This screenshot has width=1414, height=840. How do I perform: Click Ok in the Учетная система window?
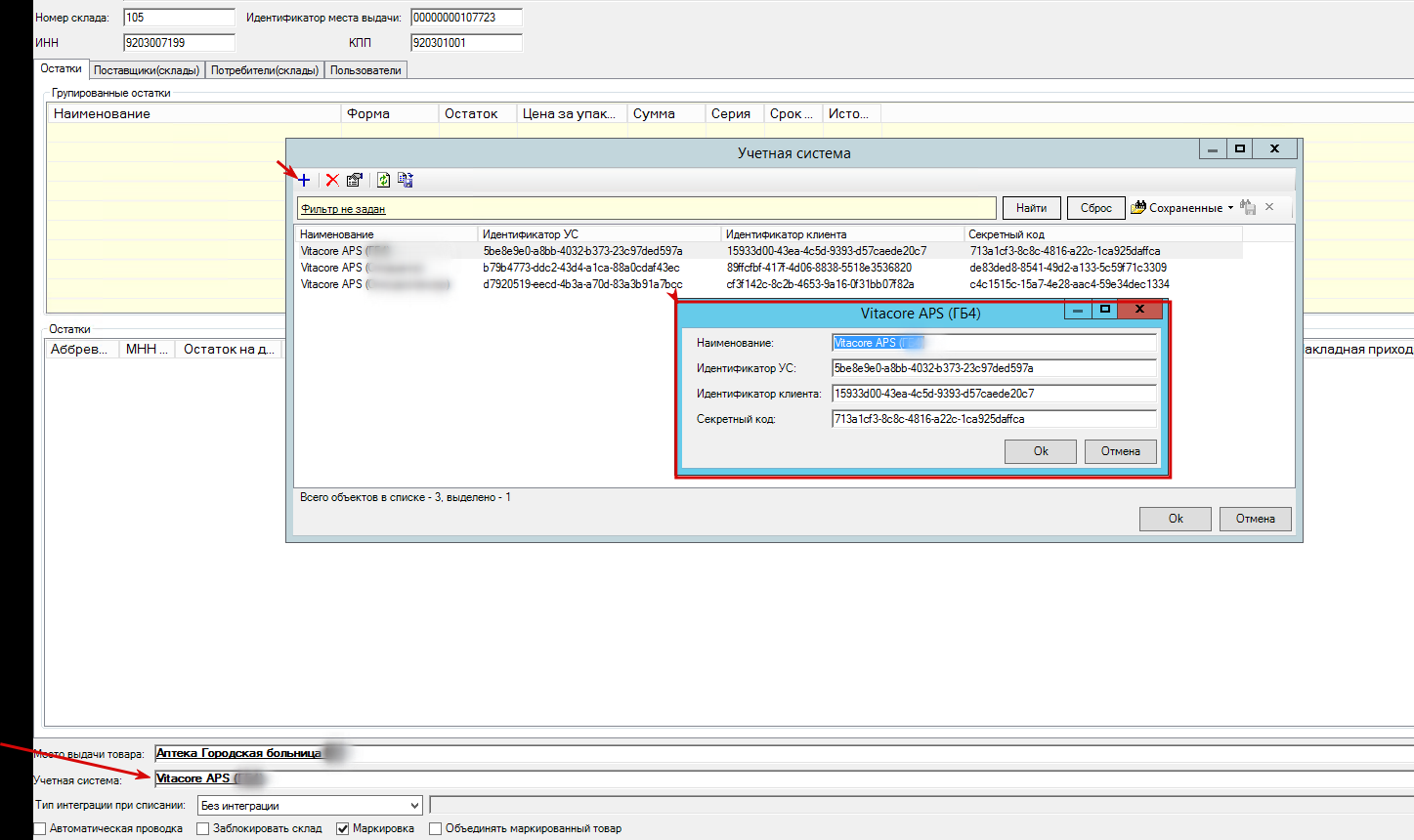[1176, 519]
